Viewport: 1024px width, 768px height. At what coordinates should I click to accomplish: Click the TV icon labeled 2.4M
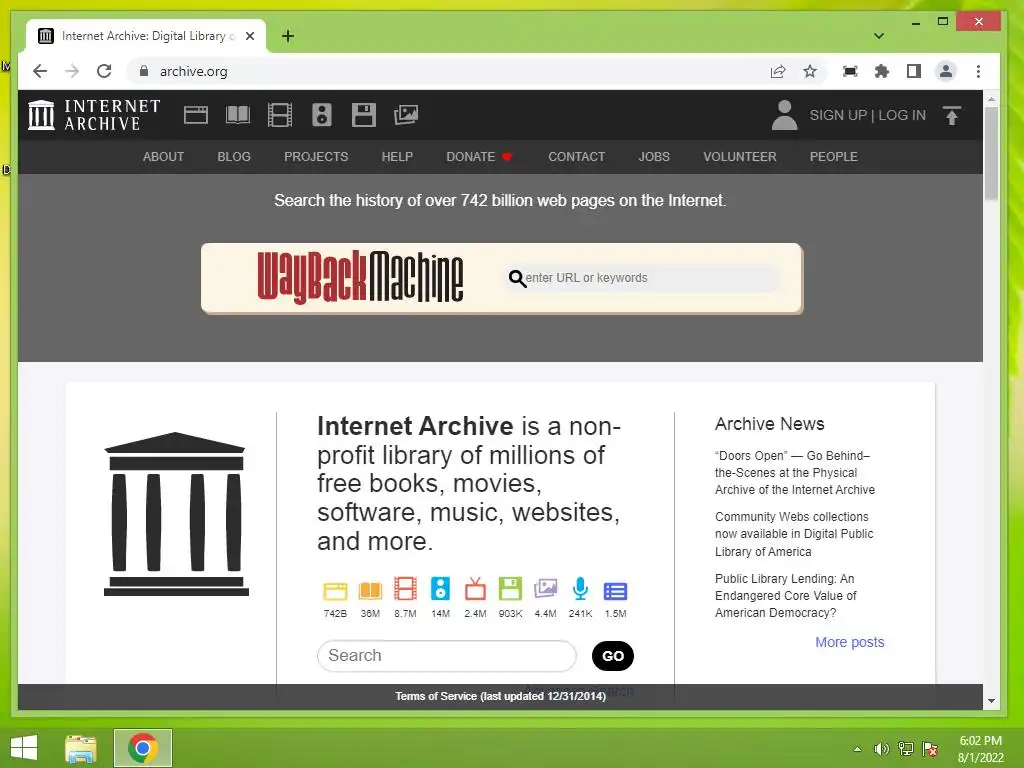tap(475, 589)
